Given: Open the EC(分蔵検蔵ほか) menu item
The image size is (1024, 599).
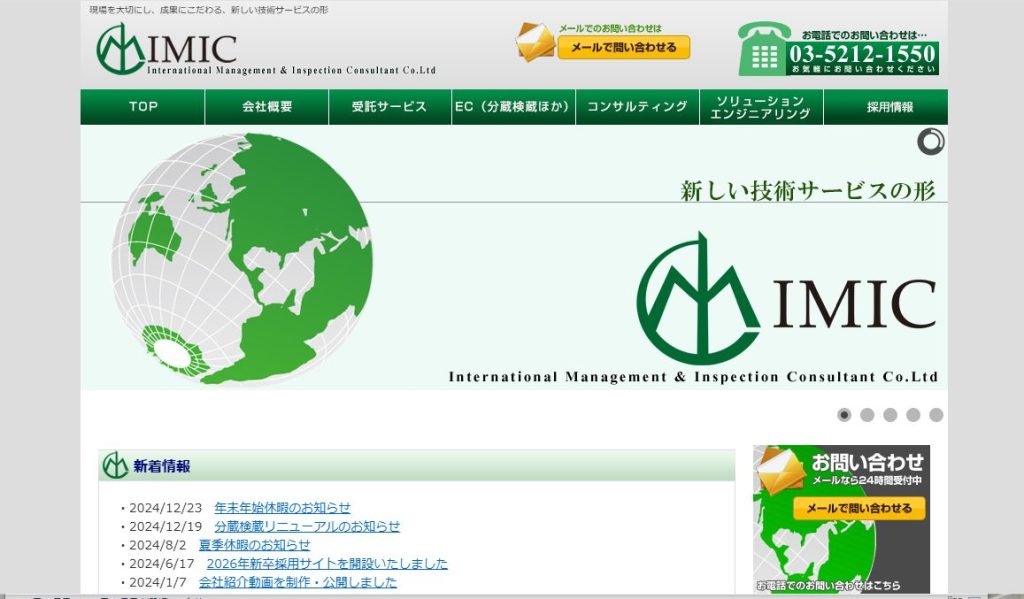Looking at the screenshot, I should [x=513, y=106].
